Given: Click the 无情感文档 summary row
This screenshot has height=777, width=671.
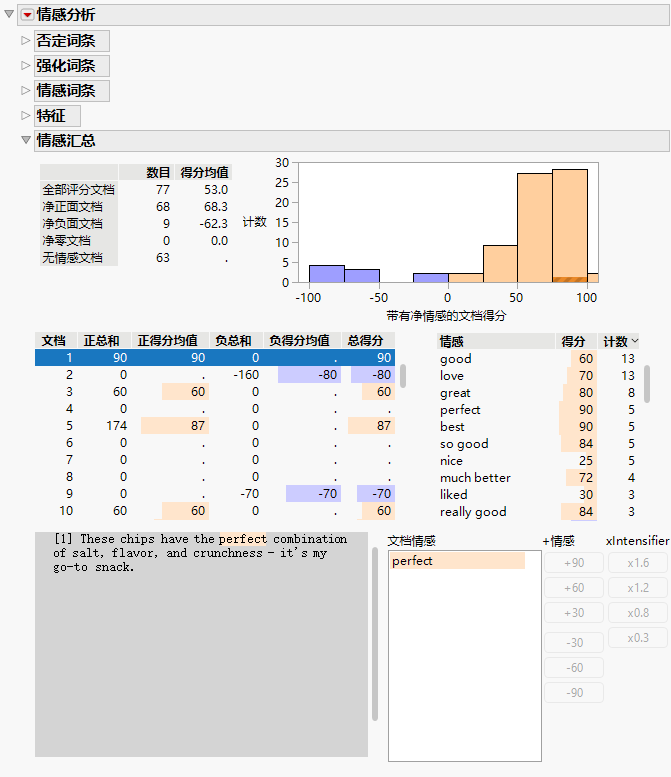Looking at the screenshot, I should pos(135,258).
